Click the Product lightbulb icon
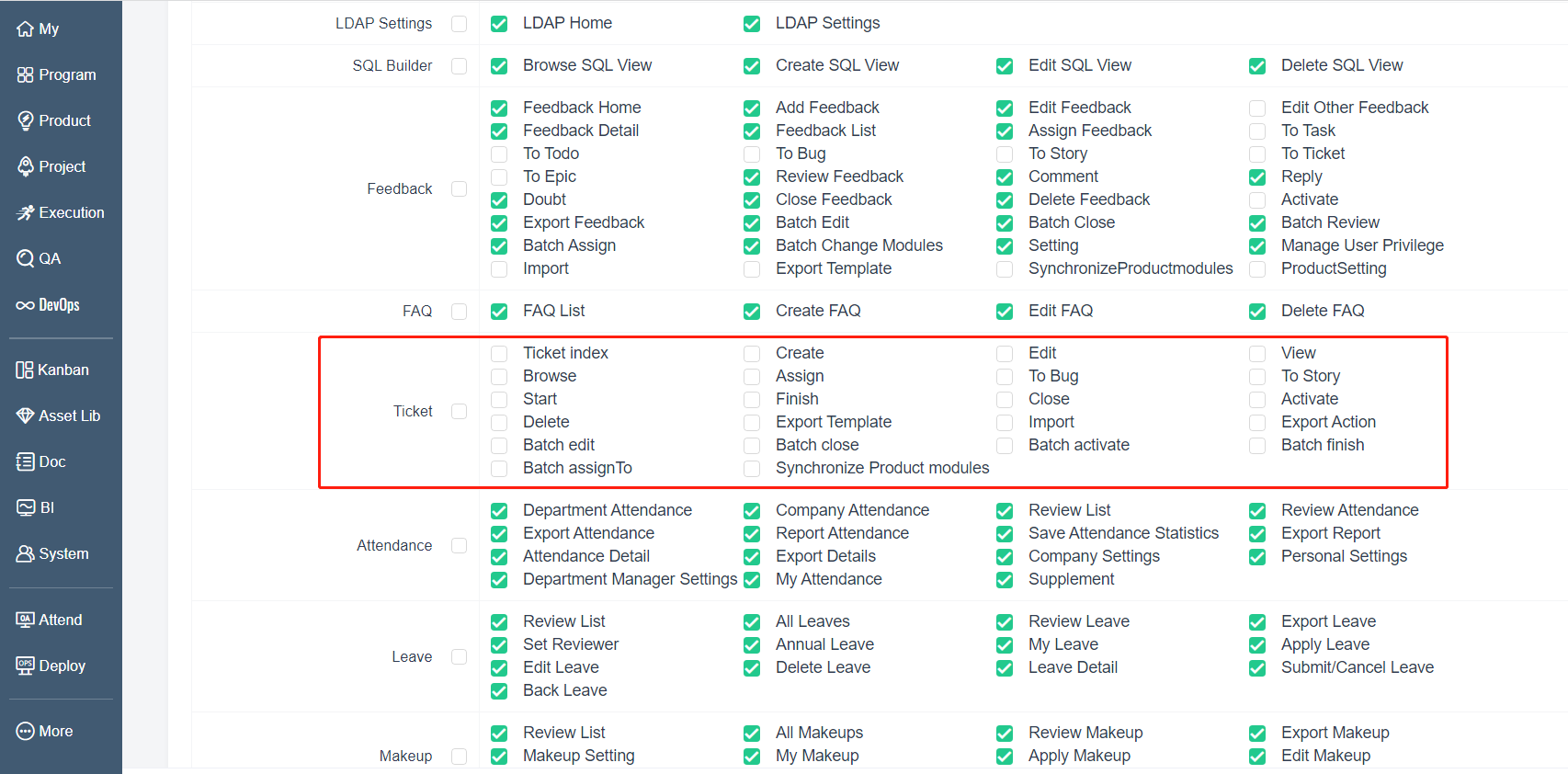The image size is (1568, 774). tap(25, 120)
